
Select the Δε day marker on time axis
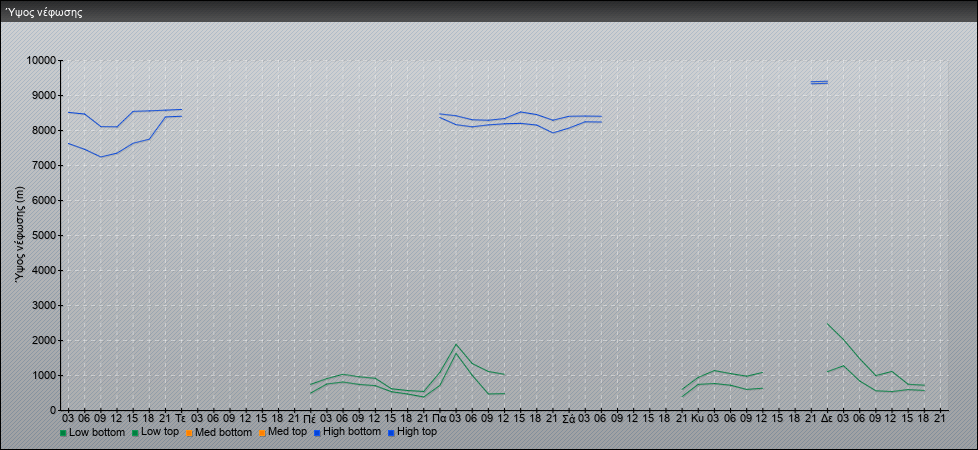coord(827,417)
